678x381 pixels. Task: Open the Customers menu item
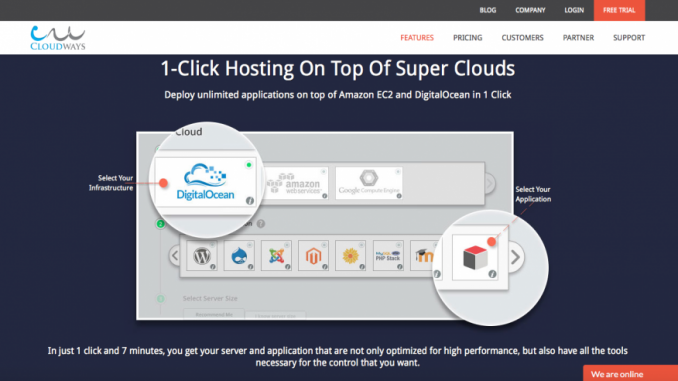(522, 38)
